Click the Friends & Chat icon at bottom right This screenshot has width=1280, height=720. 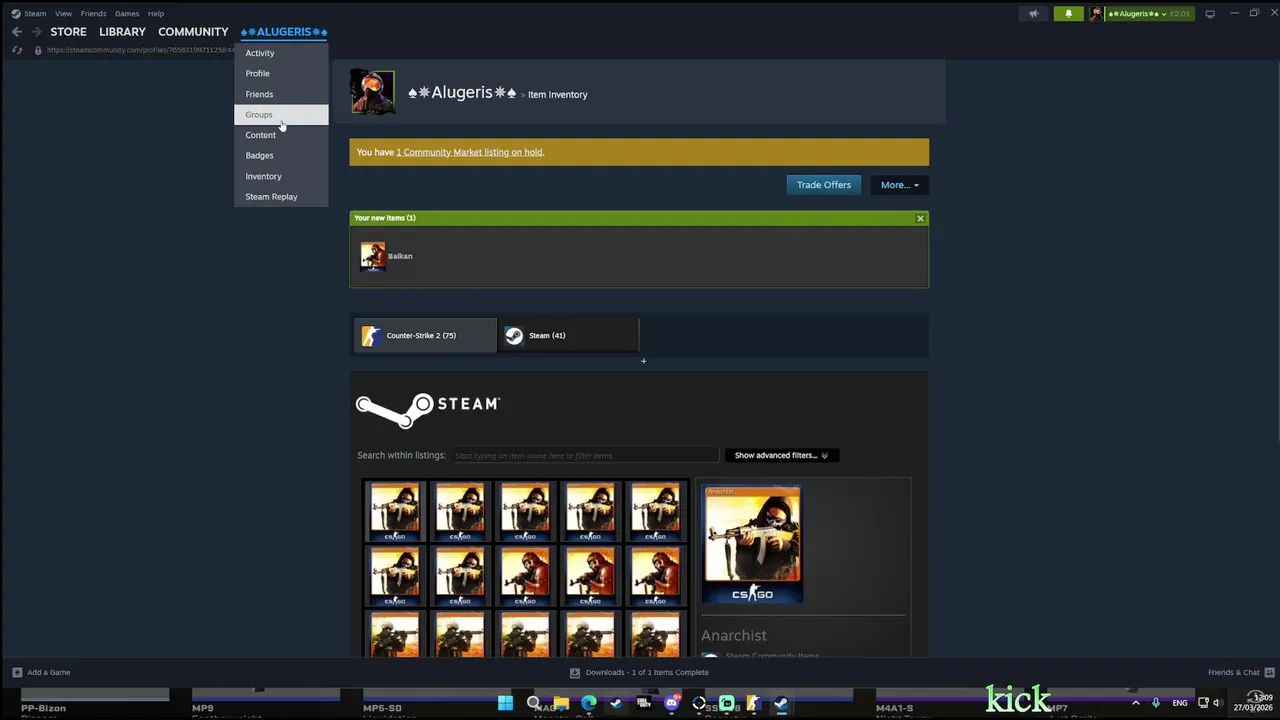(1270, 672)
